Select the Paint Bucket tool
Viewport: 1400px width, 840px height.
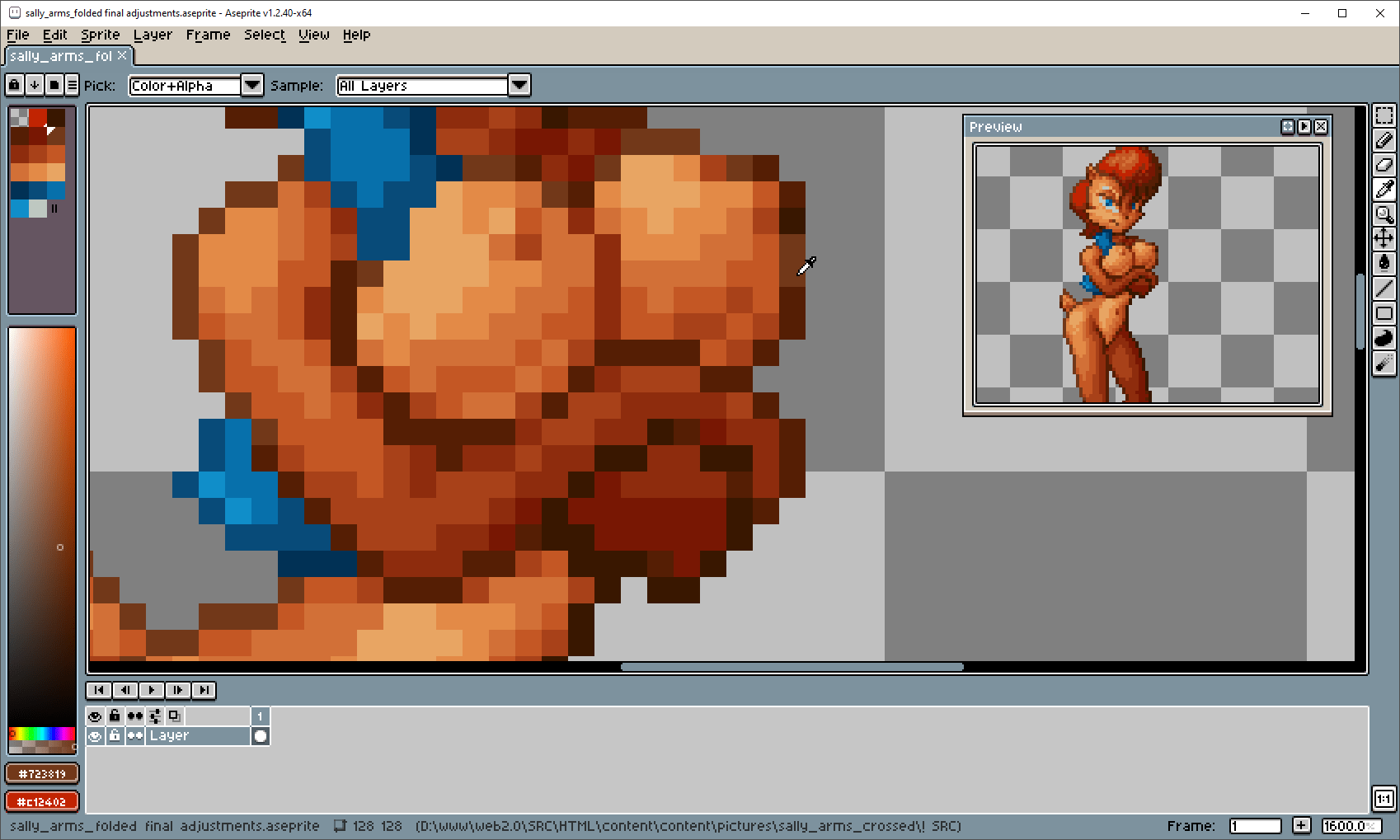tap(1384, 264)
